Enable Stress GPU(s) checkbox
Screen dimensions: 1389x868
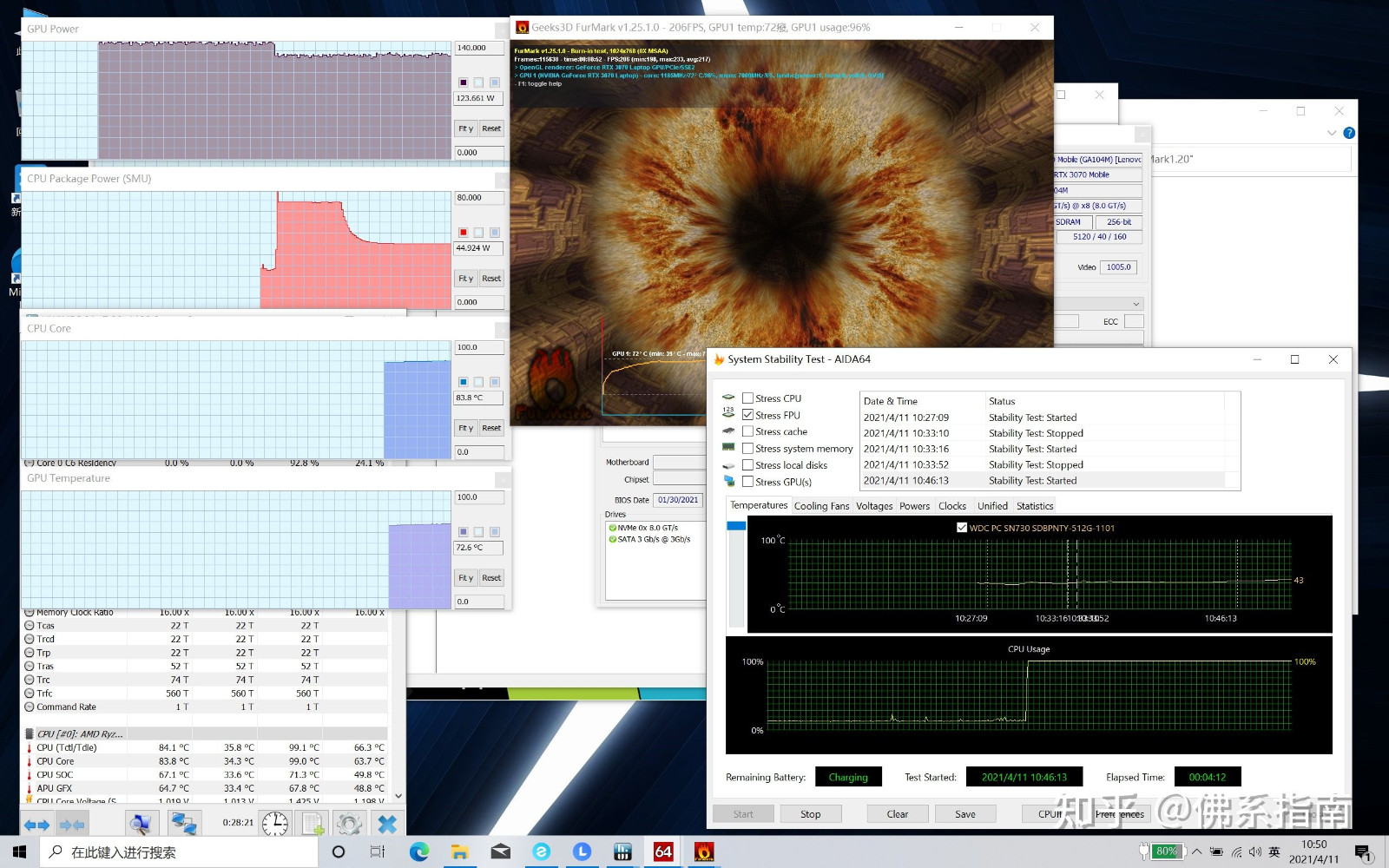tap(747, 481)
